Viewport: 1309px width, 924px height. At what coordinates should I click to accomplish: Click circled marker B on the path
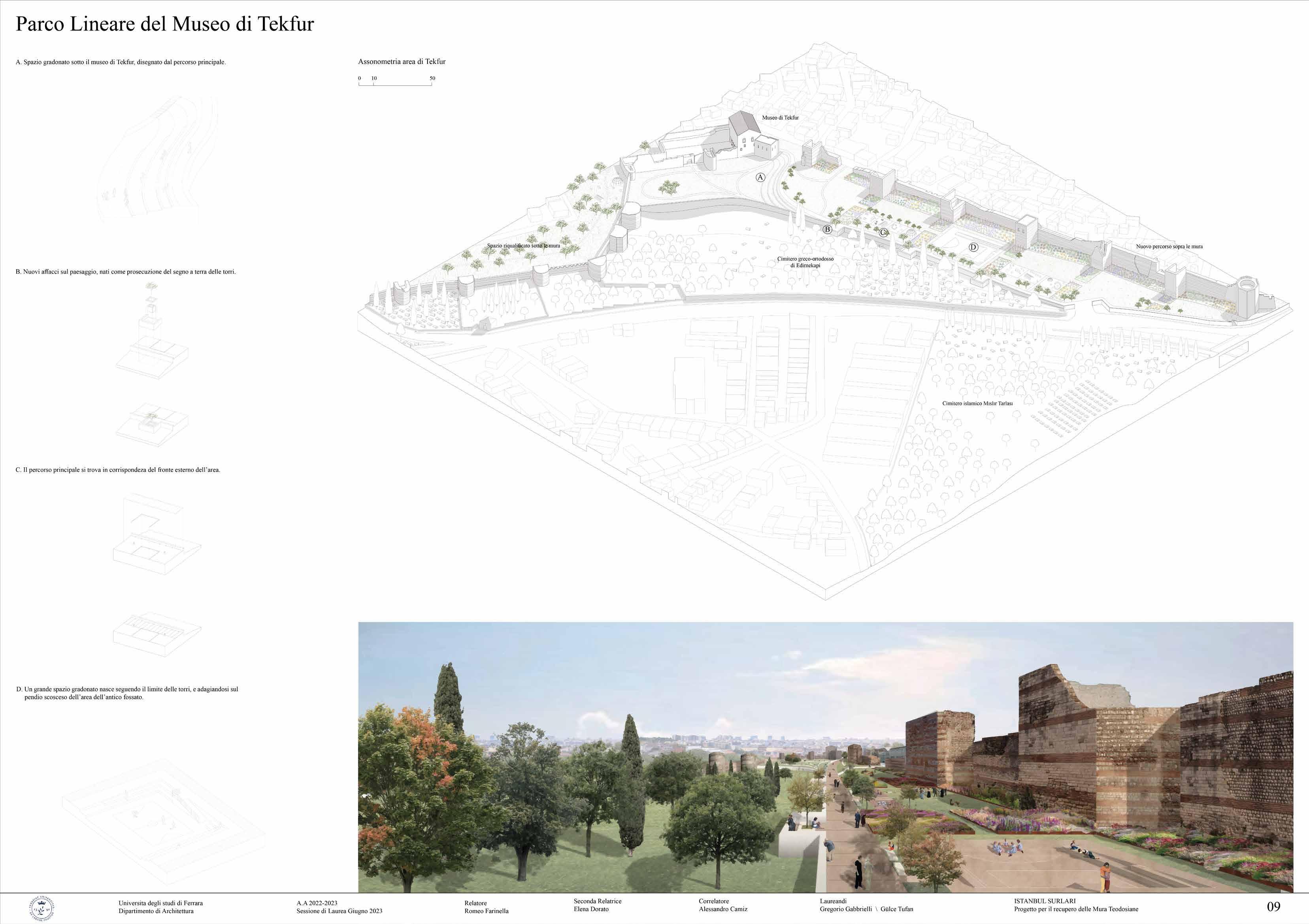pyautogui.click(x=827, y=230)
